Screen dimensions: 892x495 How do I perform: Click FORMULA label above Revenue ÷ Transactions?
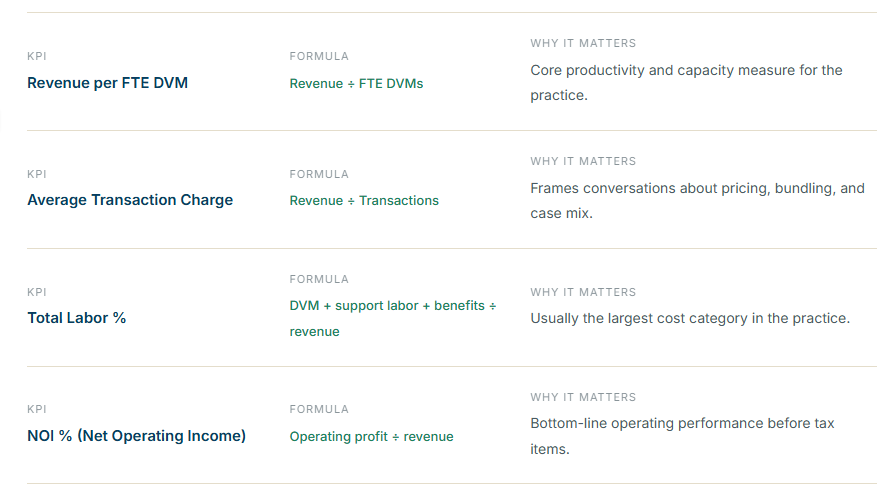pos(319,174)
